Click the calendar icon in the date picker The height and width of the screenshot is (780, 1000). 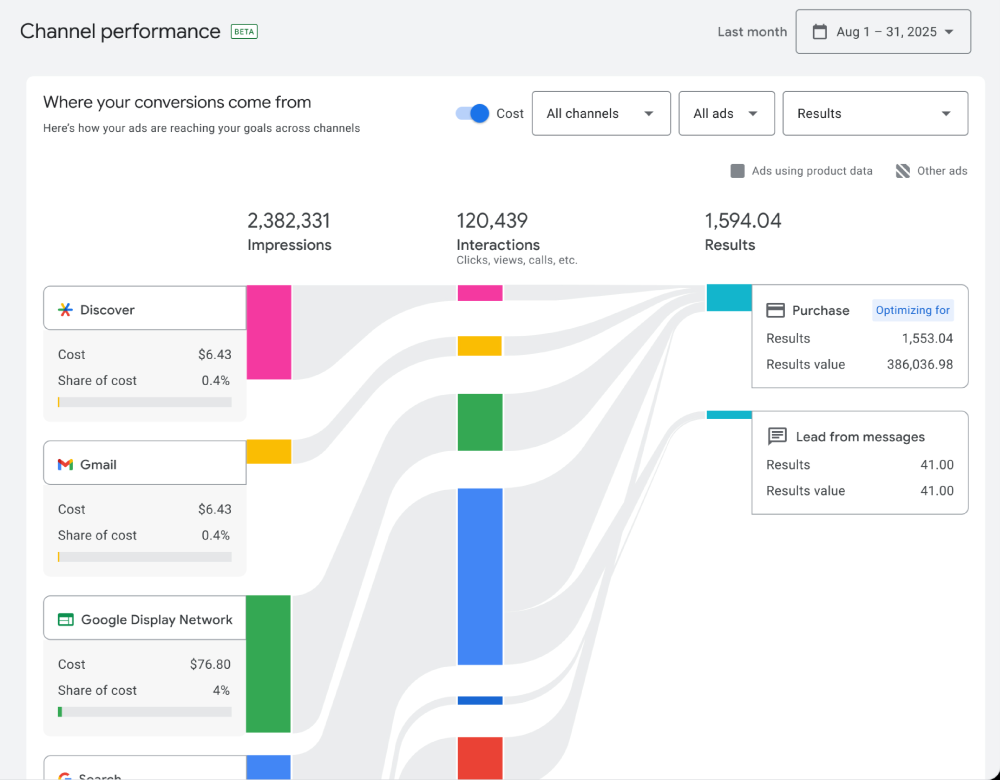pos(818,31)
